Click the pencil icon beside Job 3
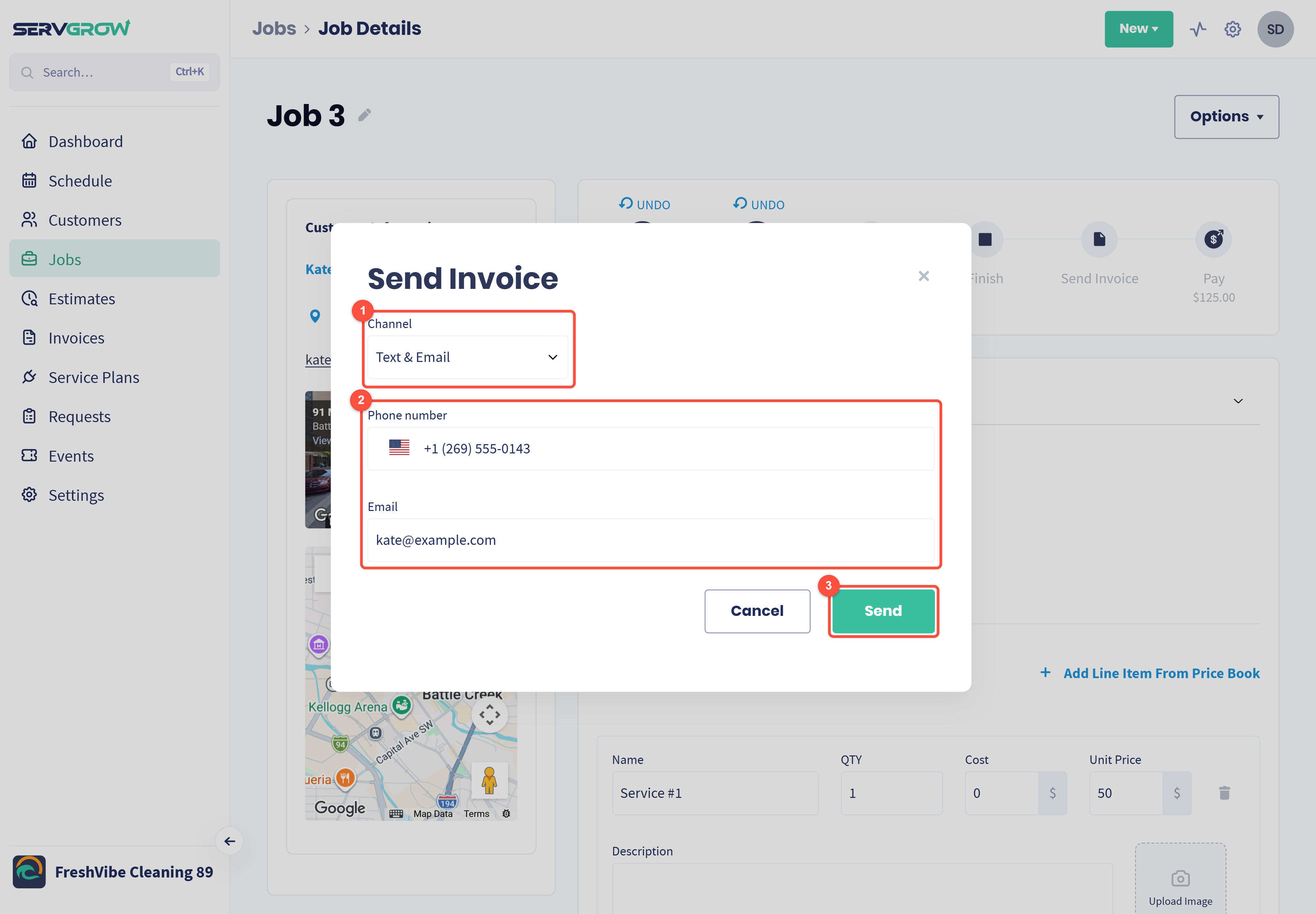The image size is (1316, 914). (365, 115)
